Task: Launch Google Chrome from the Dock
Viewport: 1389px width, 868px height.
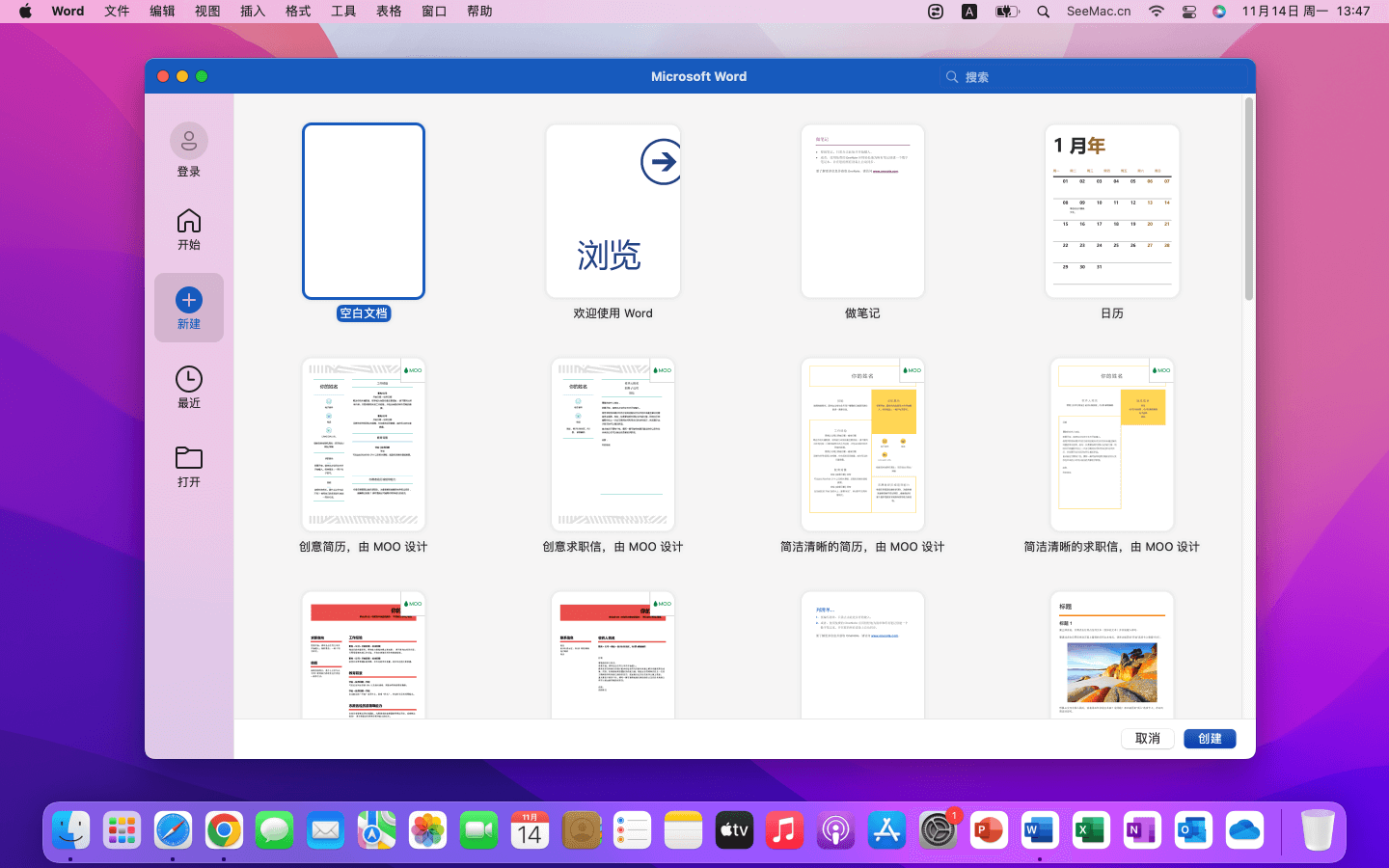Action: click(x=224, y=830)
